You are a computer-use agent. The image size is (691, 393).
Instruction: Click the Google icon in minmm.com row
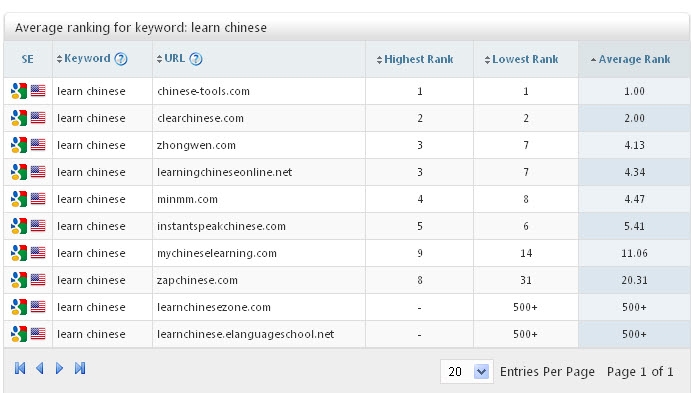click(19, 199)
